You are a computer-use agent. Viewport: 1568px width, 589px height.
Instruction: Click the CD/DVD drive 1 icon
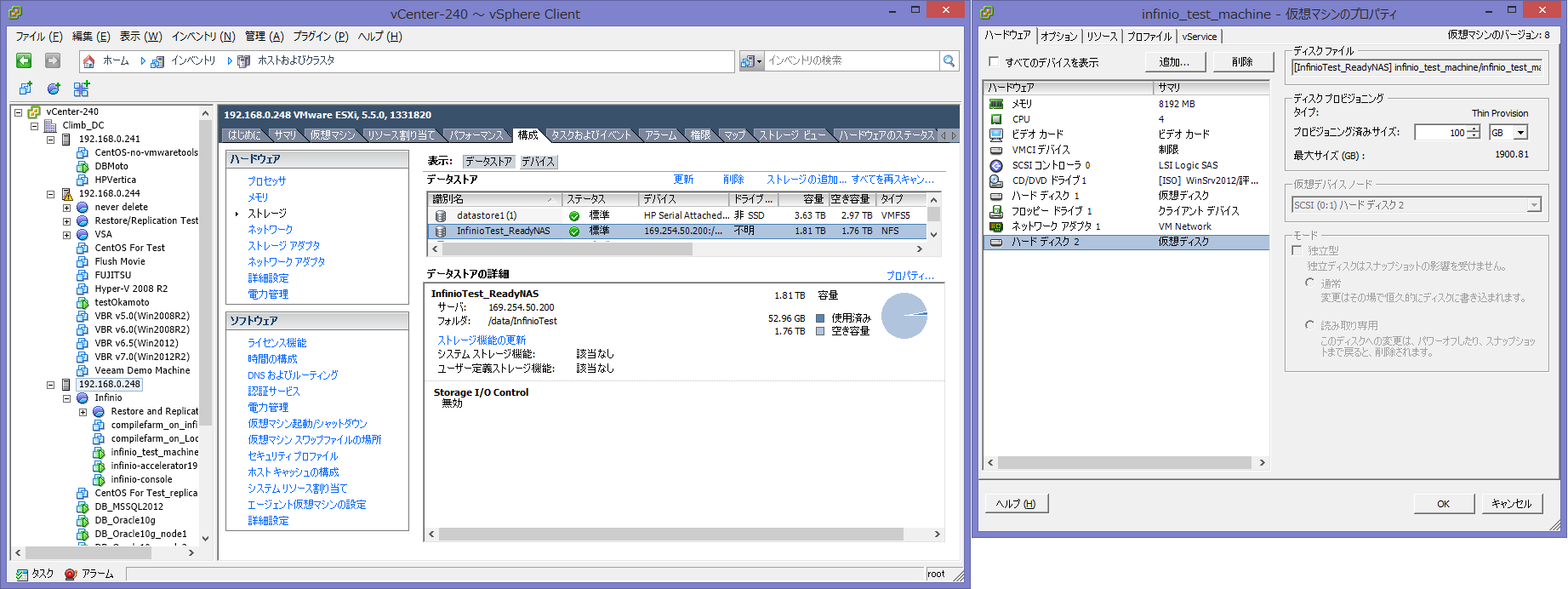coord(996,180)
